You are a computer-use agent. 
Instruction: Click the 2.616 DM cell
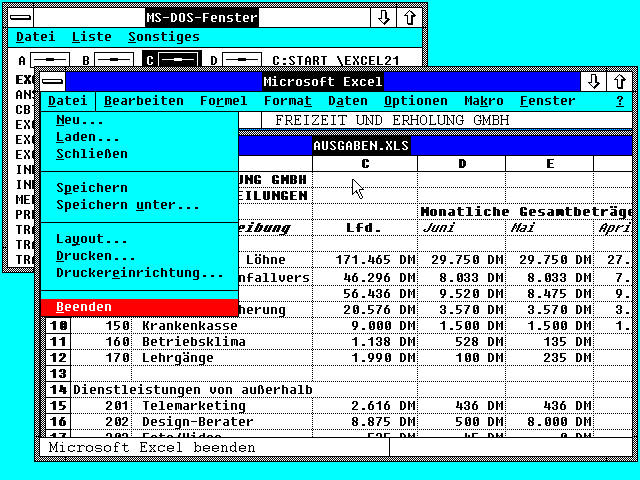(365, 405)
